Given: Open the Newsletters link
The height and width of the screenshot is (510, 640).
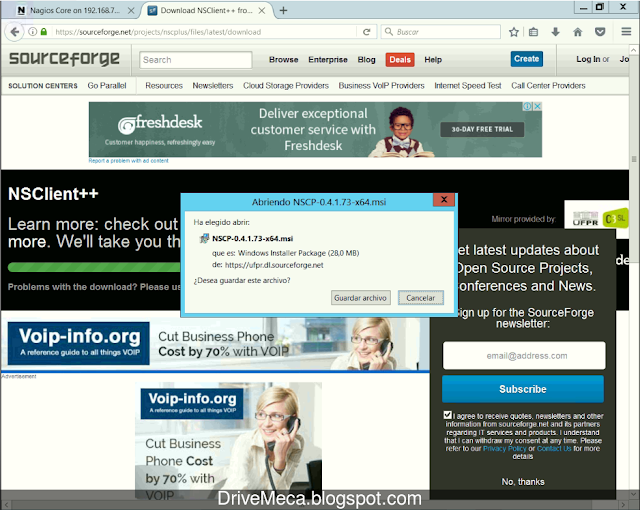Looking at the screenshot, I should pos(213,86).
